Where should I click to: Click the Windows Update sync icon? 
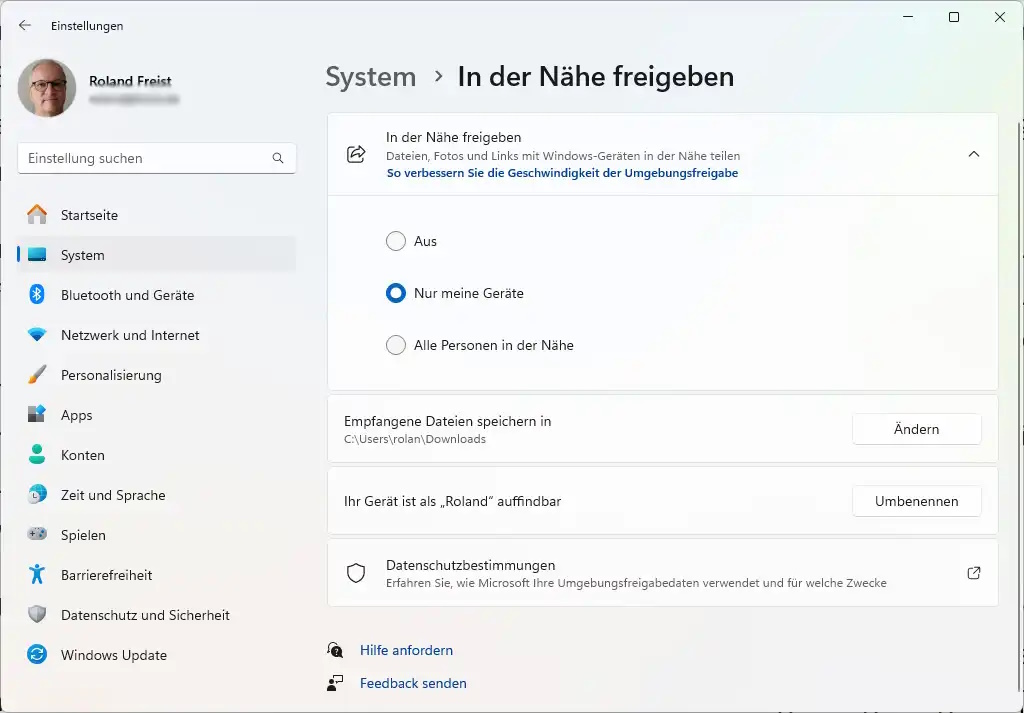click(37, 655)
